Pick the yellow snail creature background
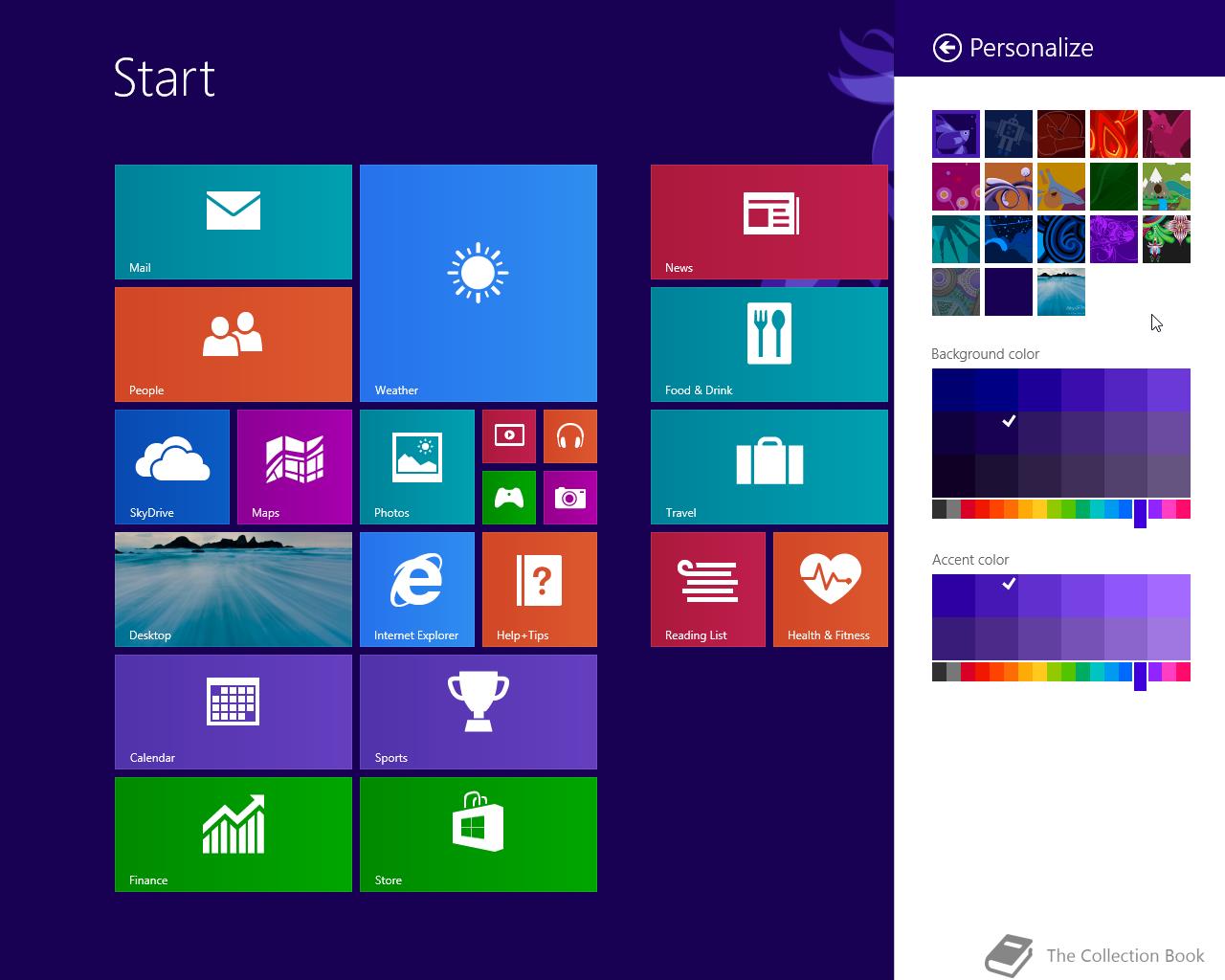This screenshot has height=980, width=1225. (x=1061, y=187)
